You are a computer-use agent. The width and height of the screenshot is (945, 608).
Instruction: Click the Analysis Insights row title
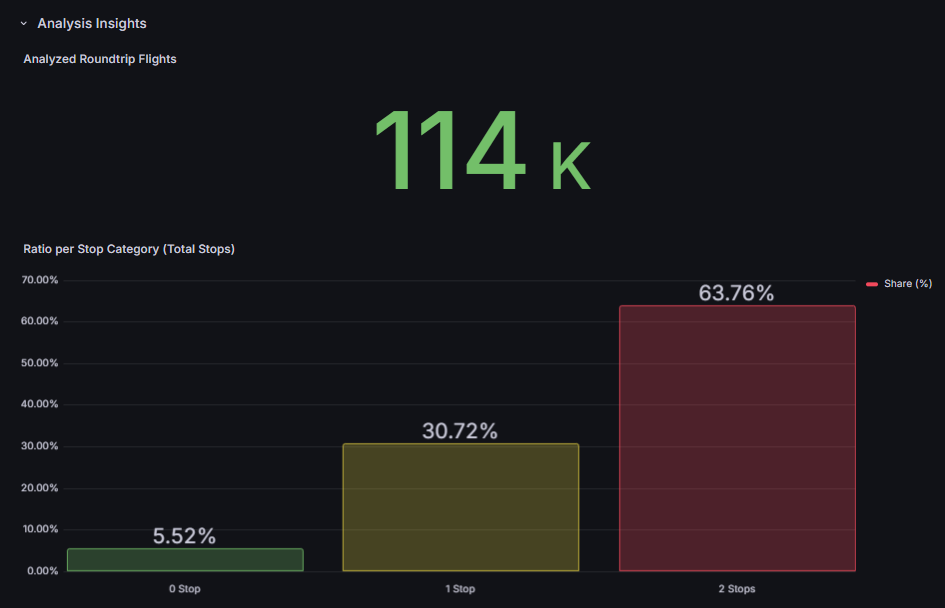coord(92,23)
